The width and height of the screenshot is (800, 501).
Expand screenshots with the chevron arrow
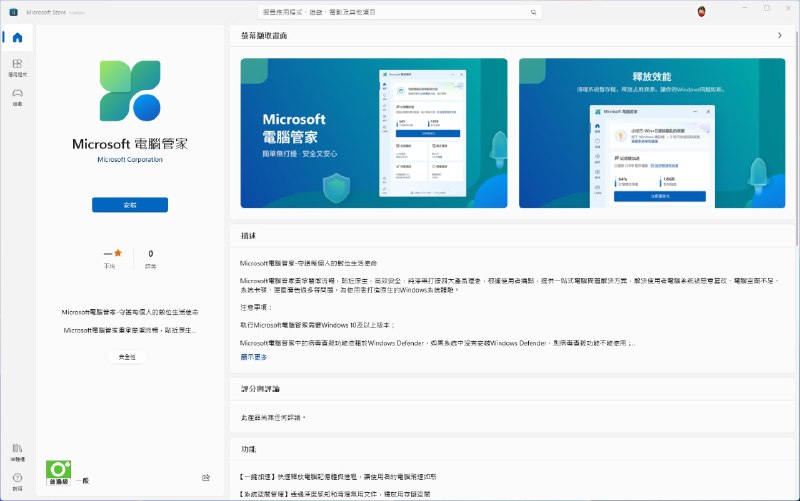tap(780, 35)
